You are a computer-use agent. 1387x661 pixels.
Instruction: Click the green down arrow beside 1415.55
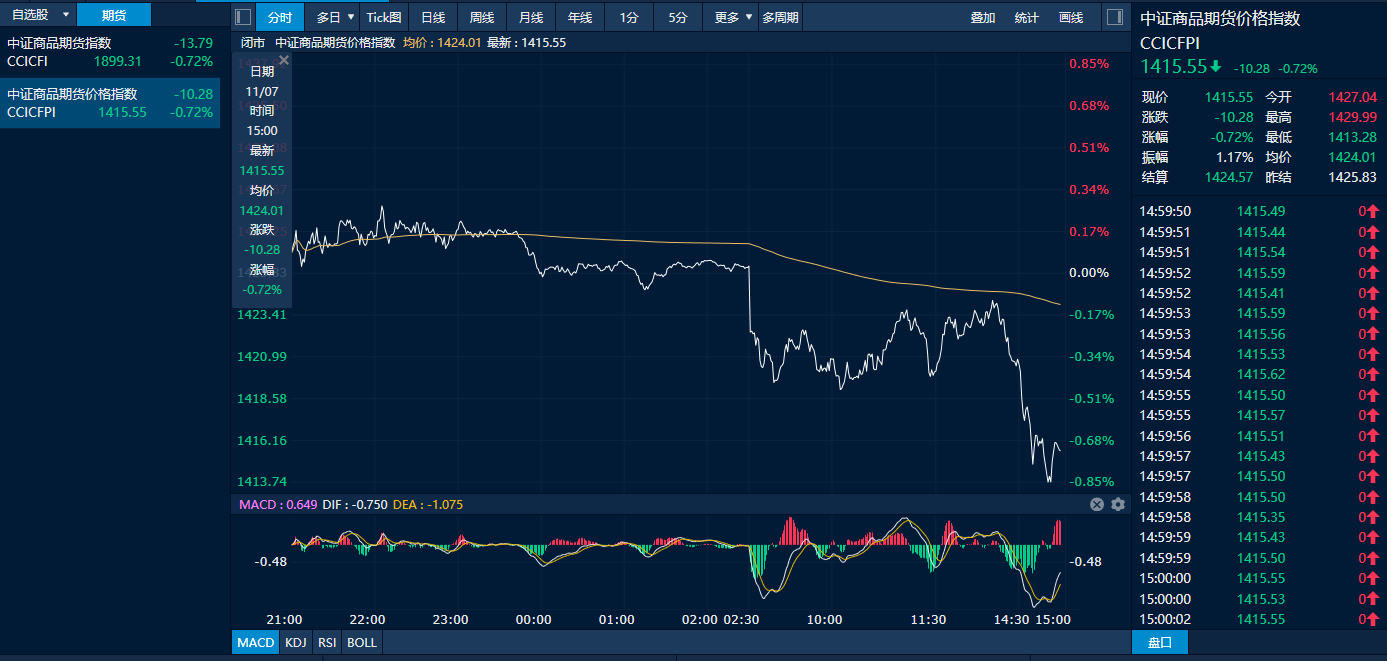(1216, 67)
